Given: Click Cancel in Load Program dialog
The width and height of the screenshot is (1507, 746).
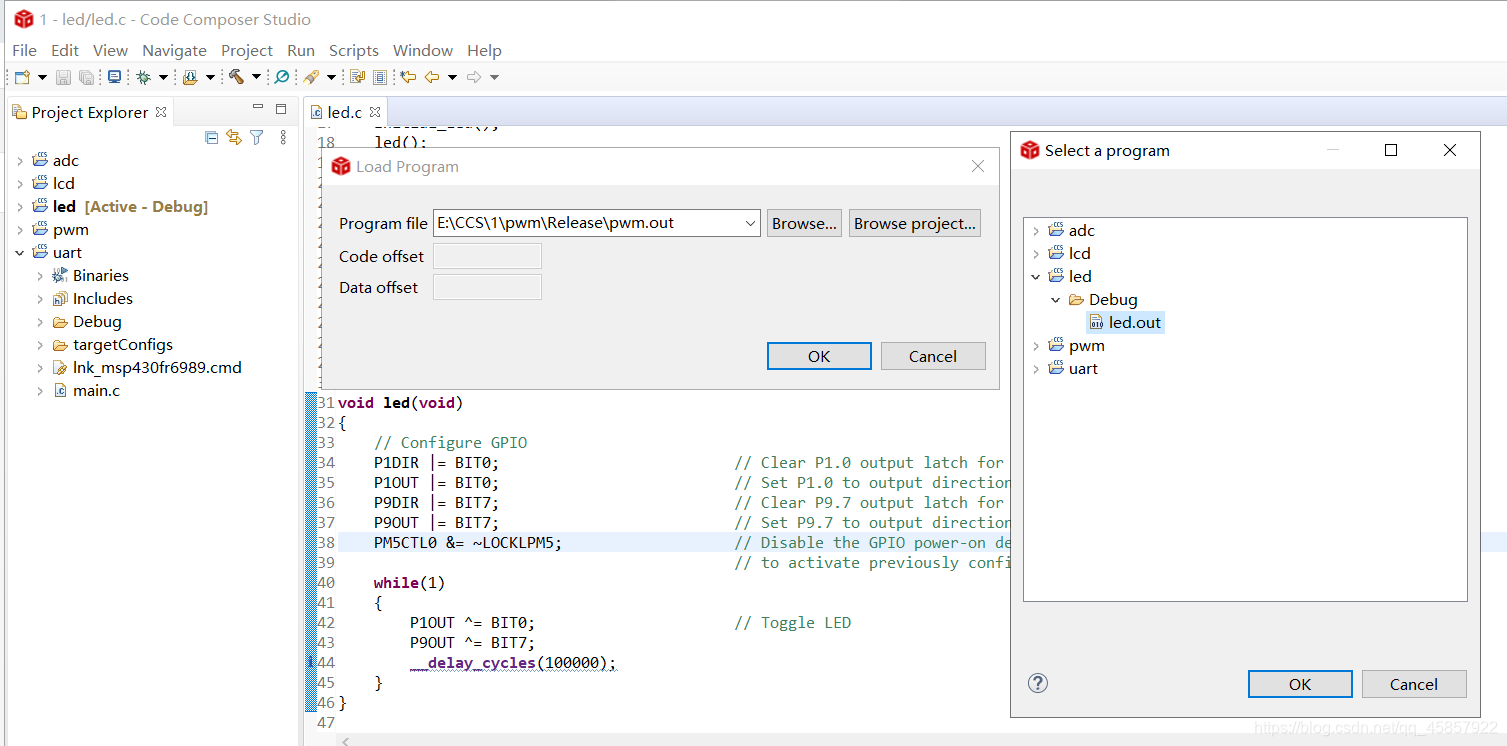Looking at the screenshot, I should pos(933,356).
